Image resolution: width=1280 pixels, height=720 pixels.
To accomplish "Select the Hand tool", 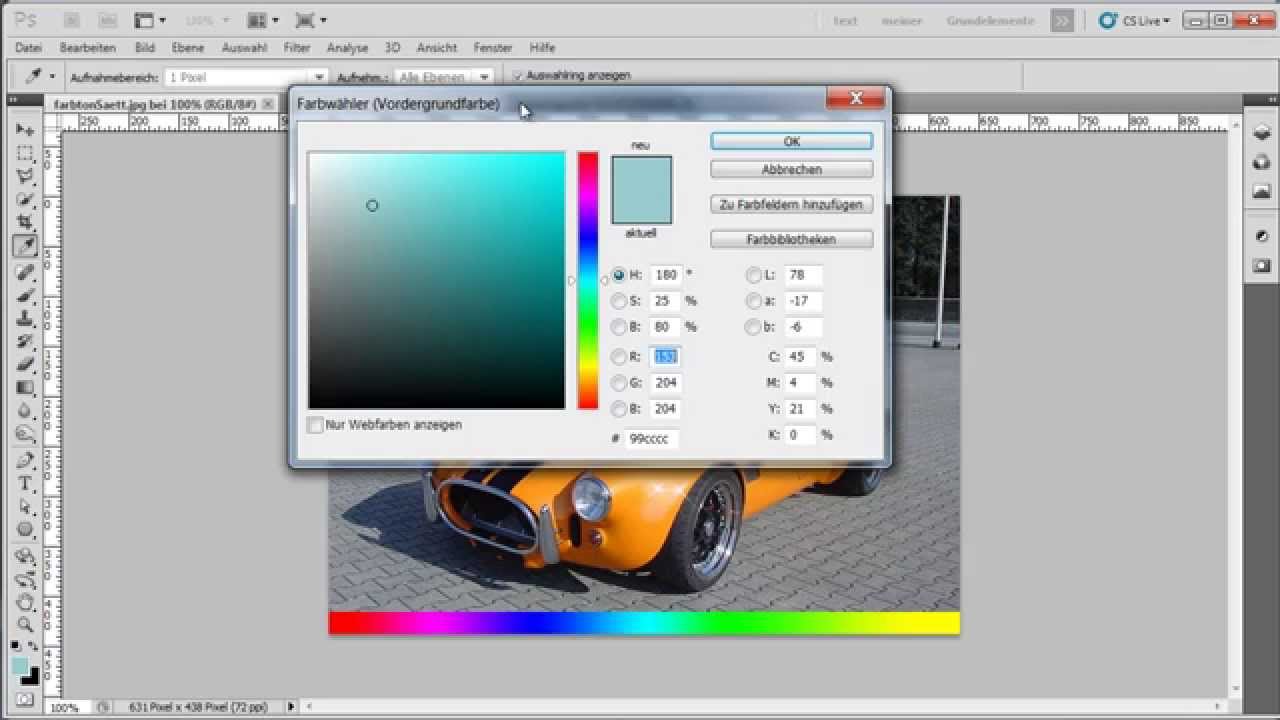I will [25, 602].
